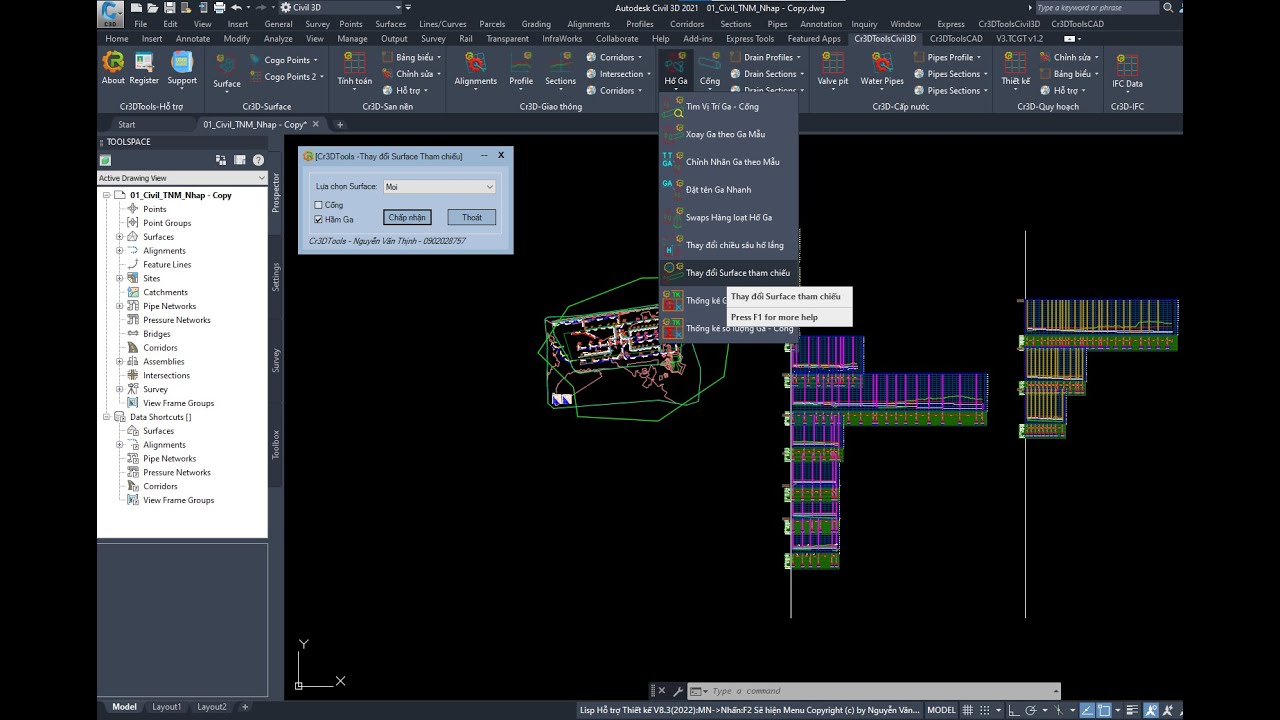Image resolution: width=1280 pixels, height=720 pixels.
Task: Switch to the Layout2 tab
Action: (212, 707)
